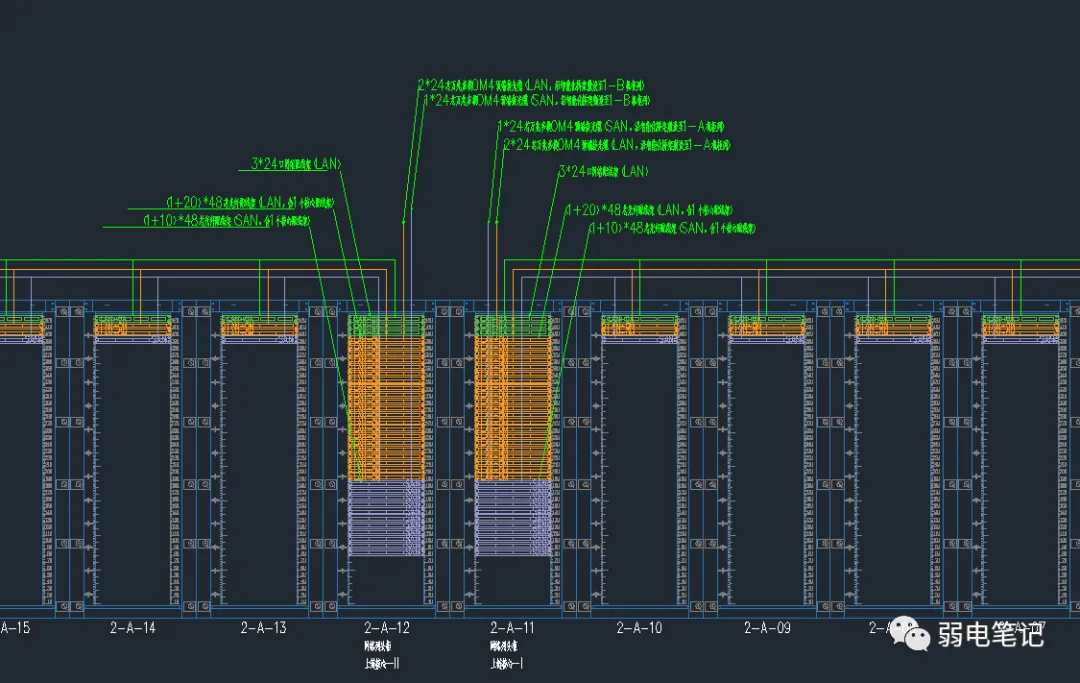Select the orange patch panel block in rack 2-A-12
The height and width of the screenshot is (683, 1080).
click(386, 408)
